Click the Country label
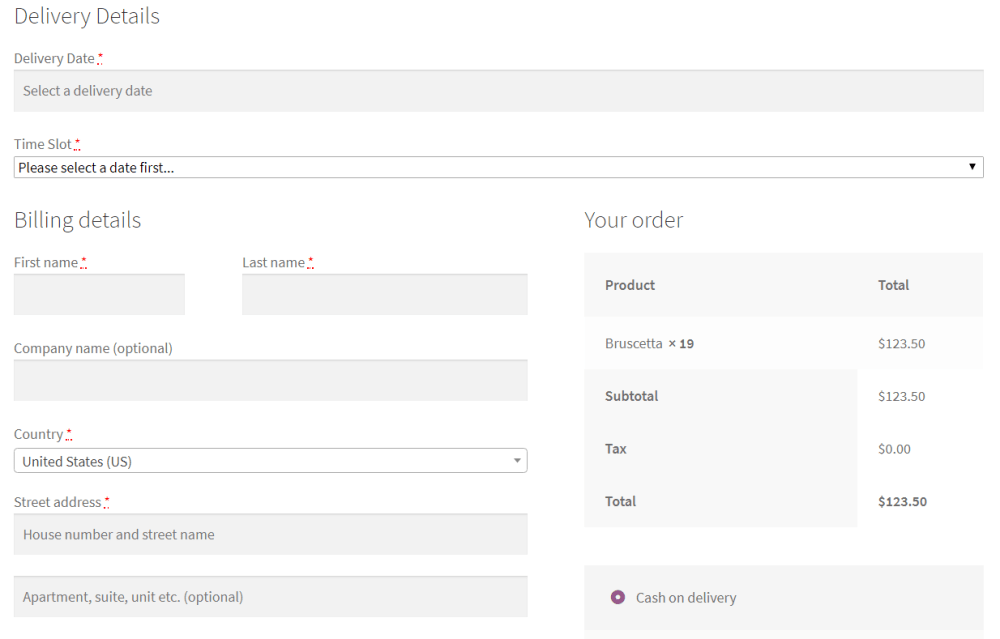 (x=38, y=435)
